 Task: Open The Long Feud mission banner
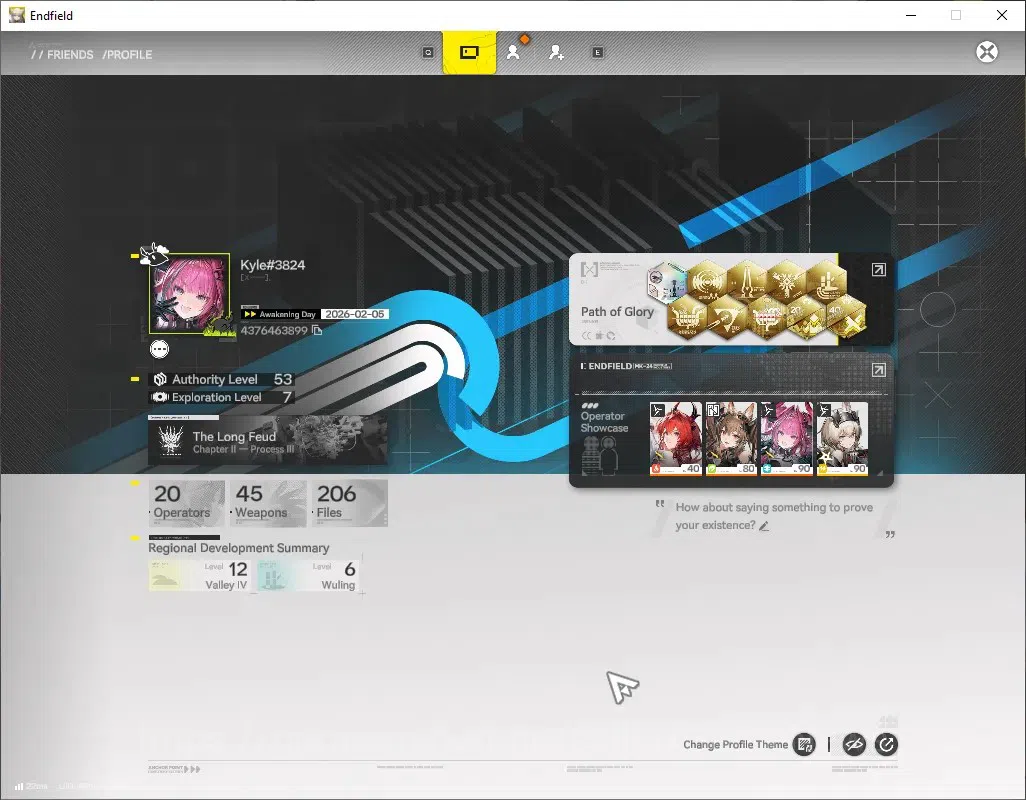[x=268, y=442]
